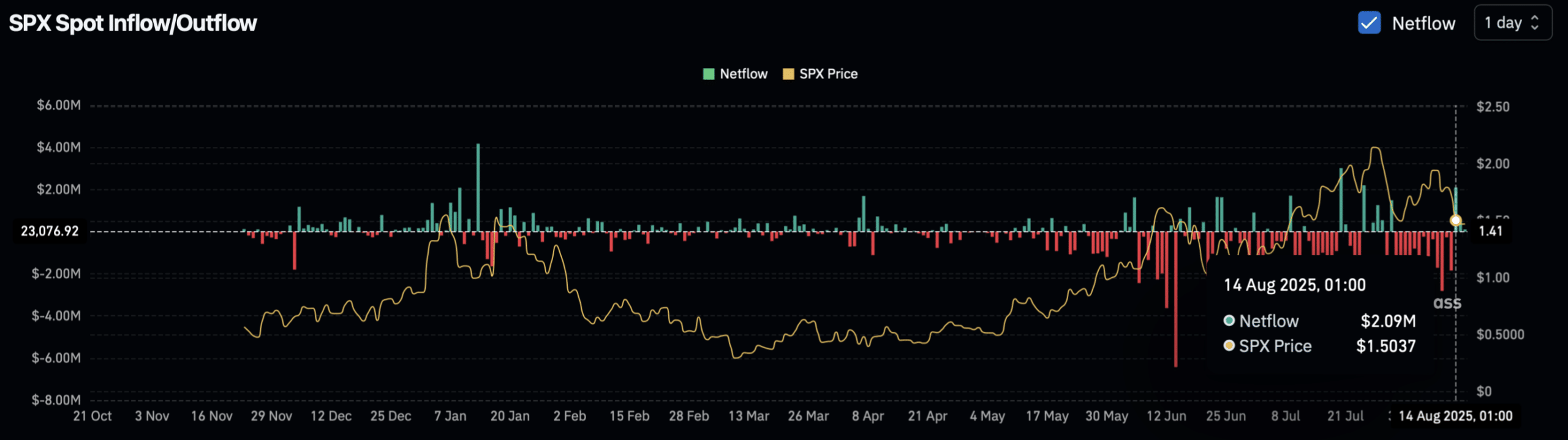The height and width of the screenshot is (440, 1568).
Task: Click the SPX Spot Inflow/Outflow title
Action: coord(133,23)
